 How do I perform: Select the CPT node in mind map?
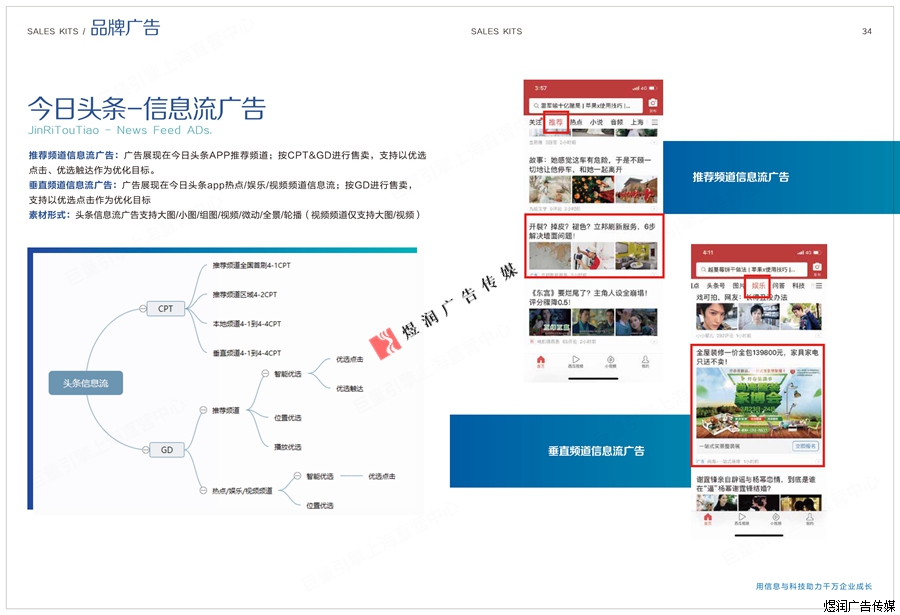coord(165,308)
